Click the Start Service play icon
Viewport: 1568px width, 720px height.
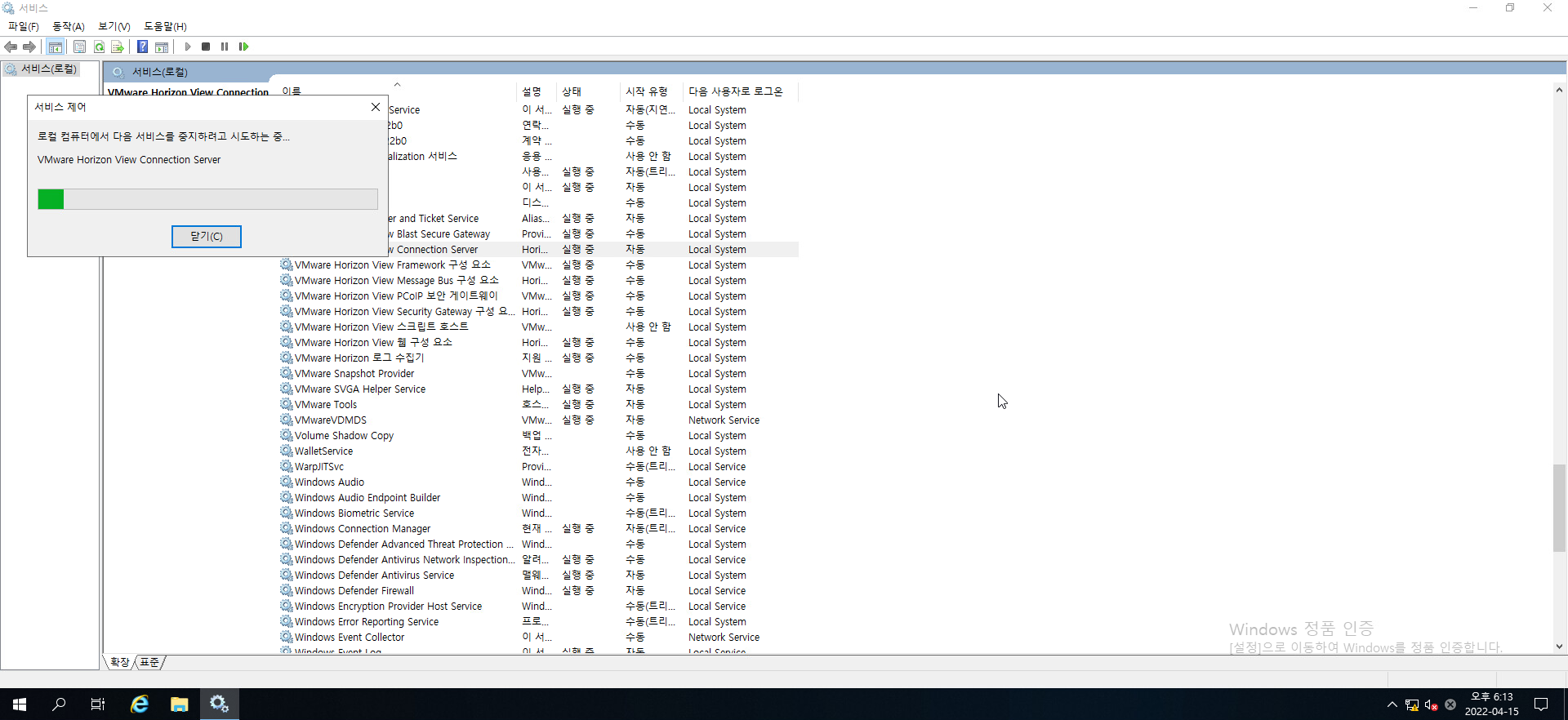[x=188, y=47]
